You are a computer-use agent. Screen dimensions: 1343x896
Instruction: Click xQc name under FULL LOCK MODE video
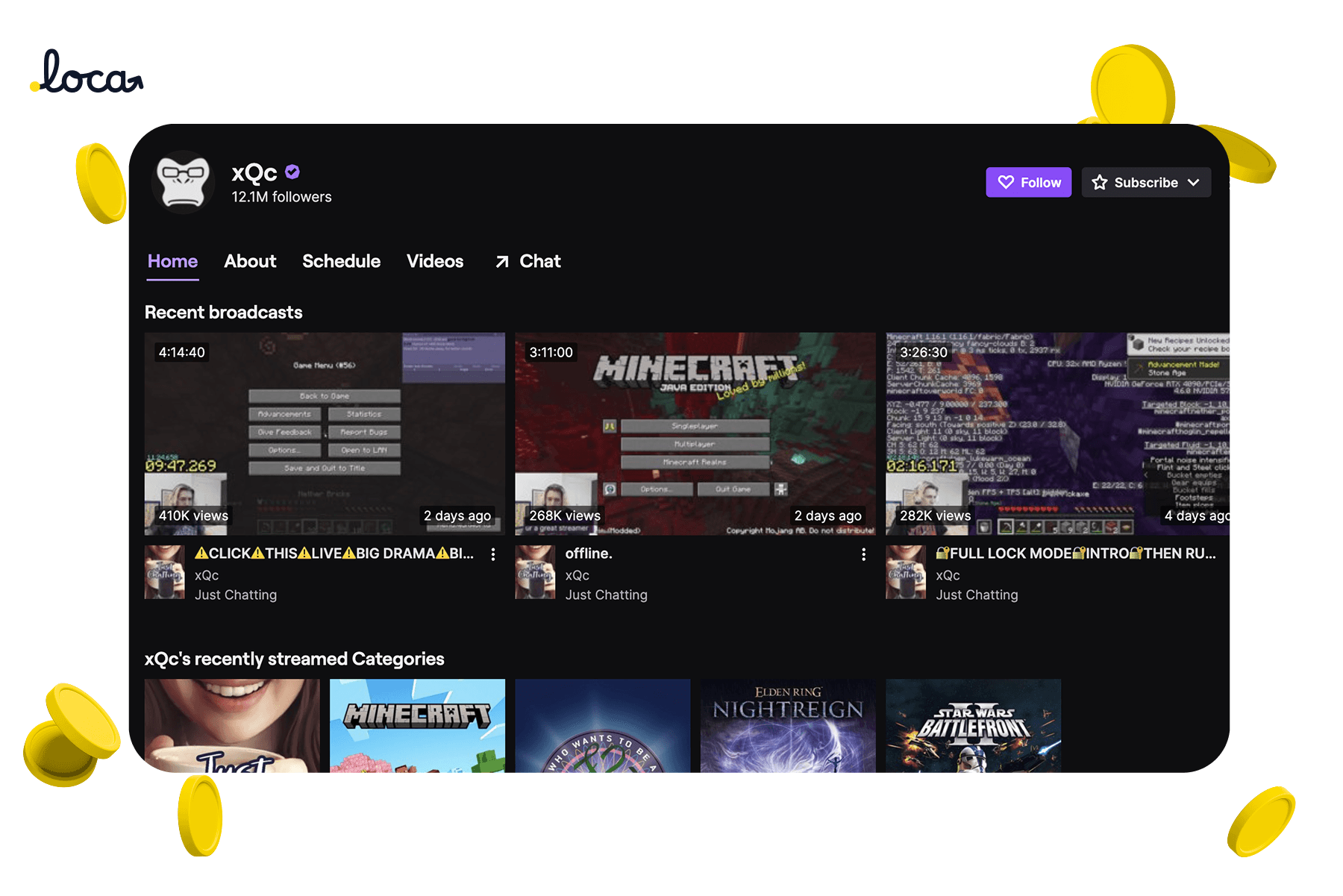pos(948,575)
